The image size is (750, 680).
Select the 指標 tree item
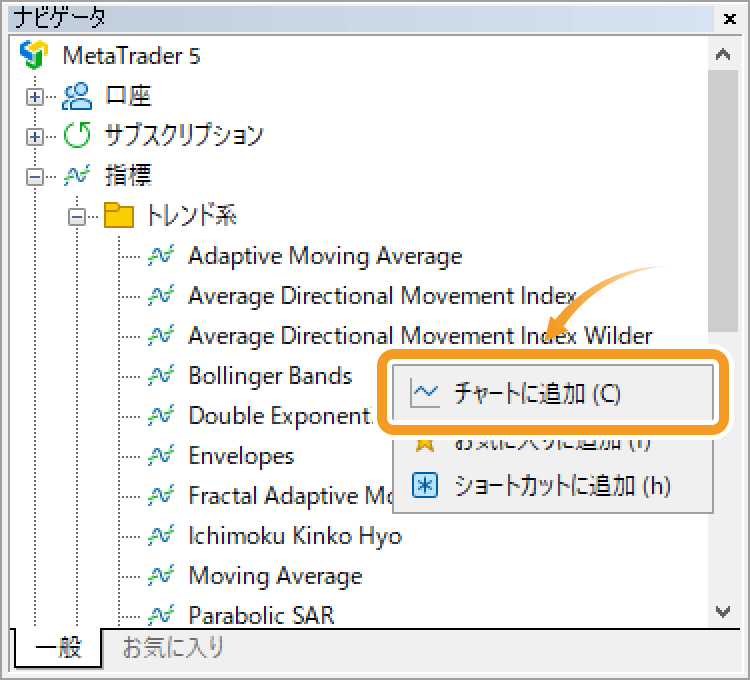click(128, 175)
